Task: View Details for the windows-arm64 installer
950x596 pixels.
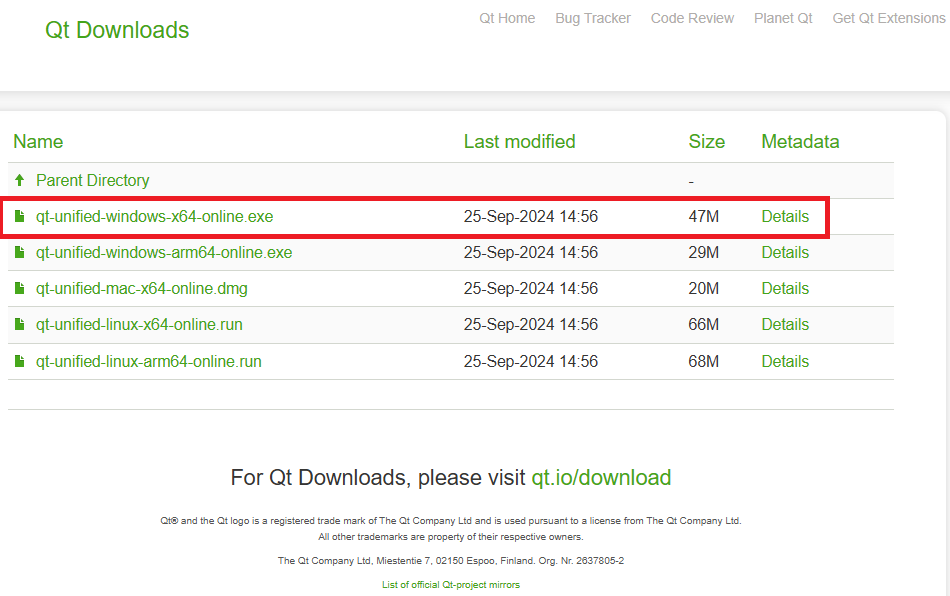Action: 785,253
